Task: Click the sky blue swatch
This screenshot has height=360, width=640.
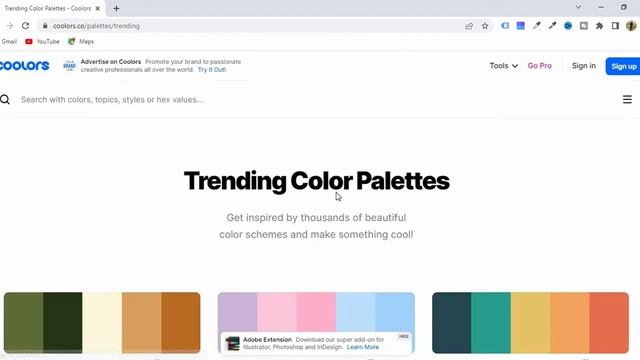Action: click(395, 312)
